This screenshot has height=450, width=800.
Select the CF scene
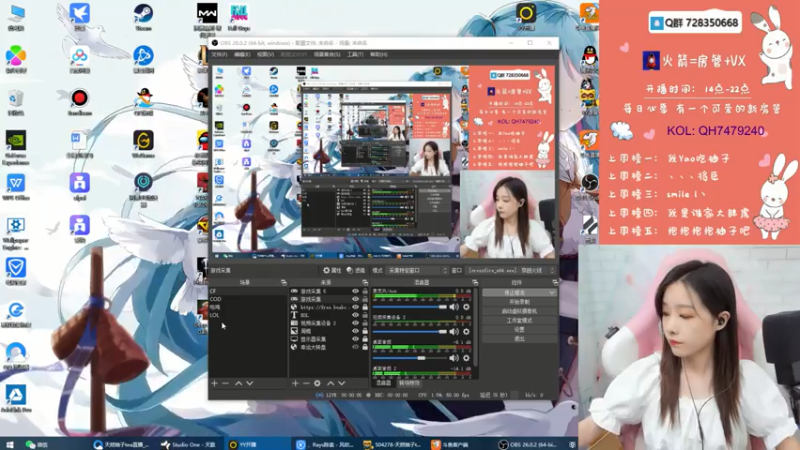pyautogui.click(x=248, y=291)
